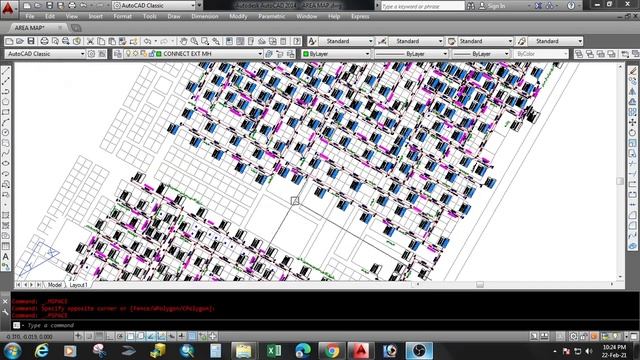Click the Table Style icon

click(x=452, y=41)
